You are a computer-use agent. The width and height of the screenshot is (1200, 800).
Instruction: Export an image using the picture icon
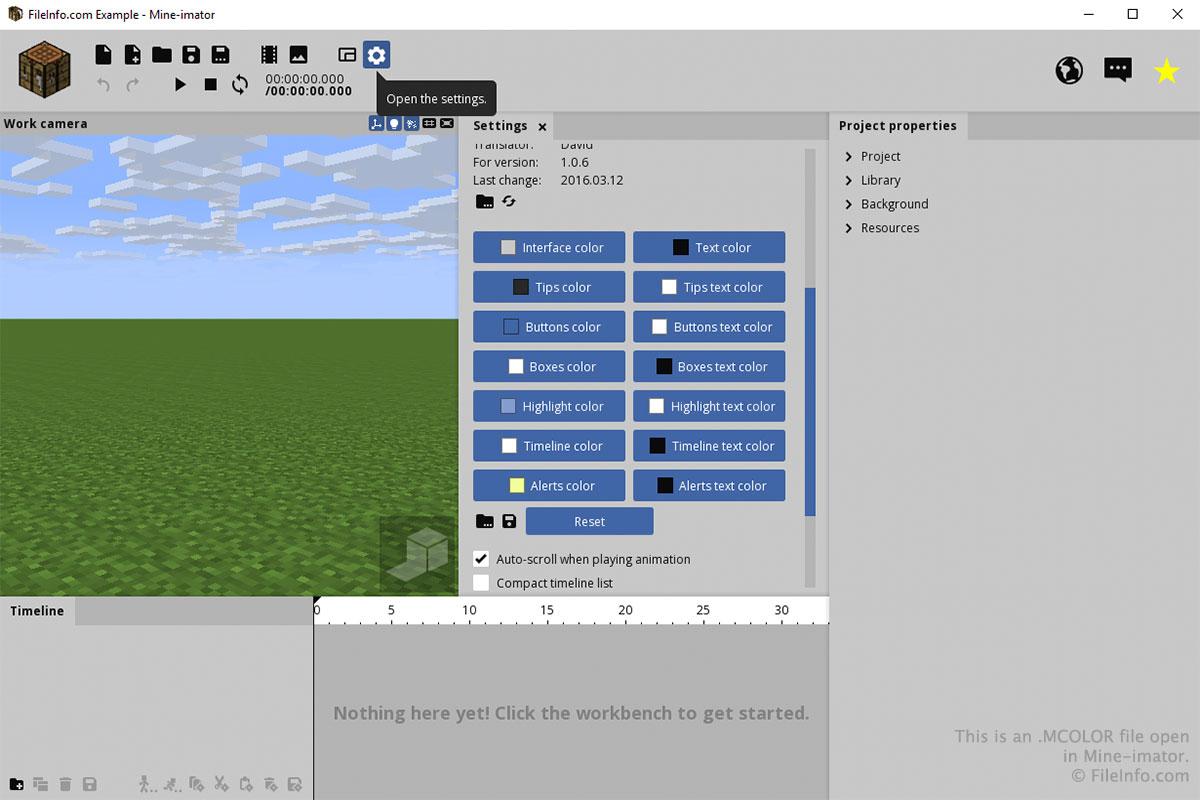tap(298, 55)
